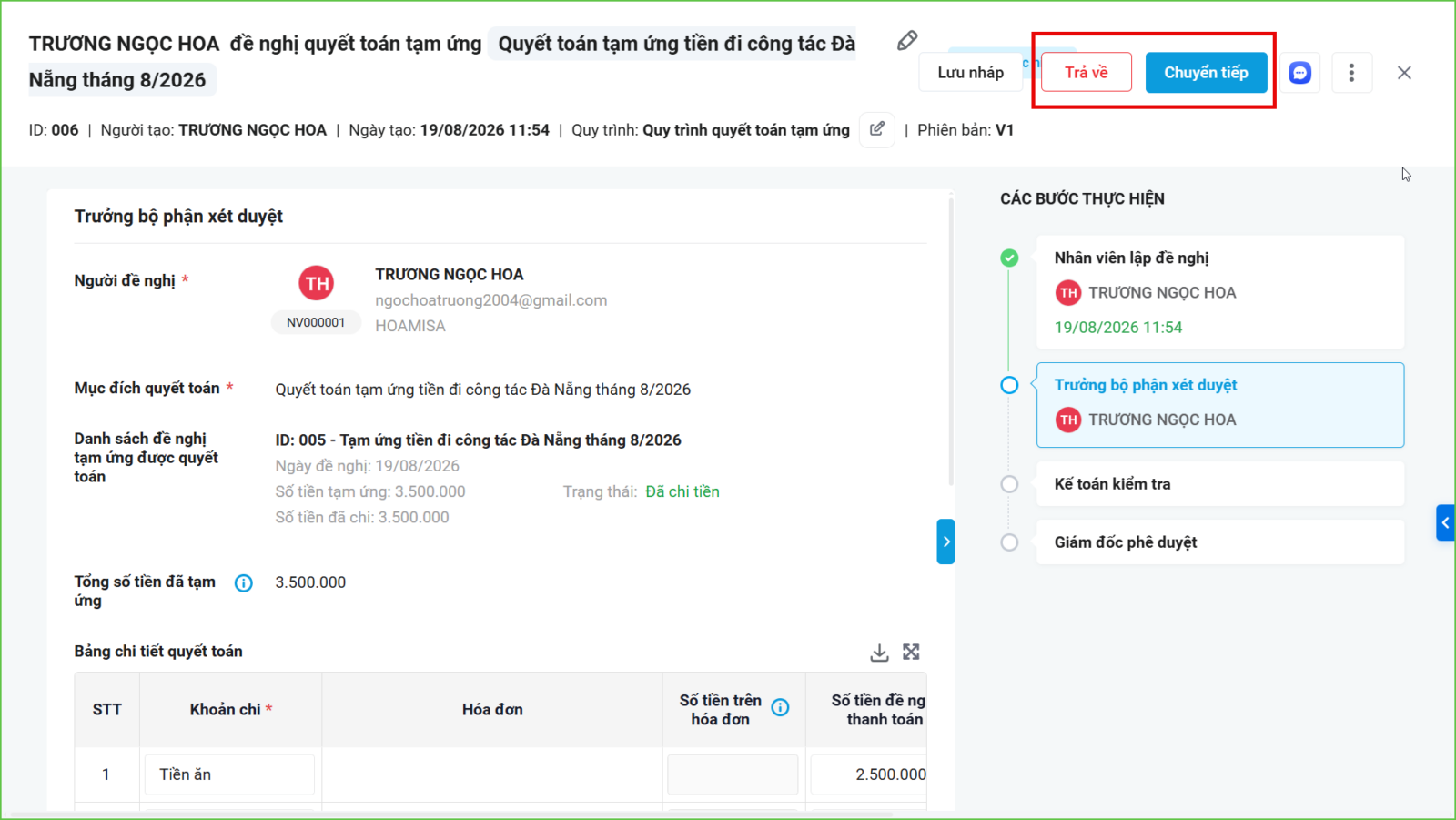Click the Đã chi tiền status text
1456x820 pixels.
point(682,492)
